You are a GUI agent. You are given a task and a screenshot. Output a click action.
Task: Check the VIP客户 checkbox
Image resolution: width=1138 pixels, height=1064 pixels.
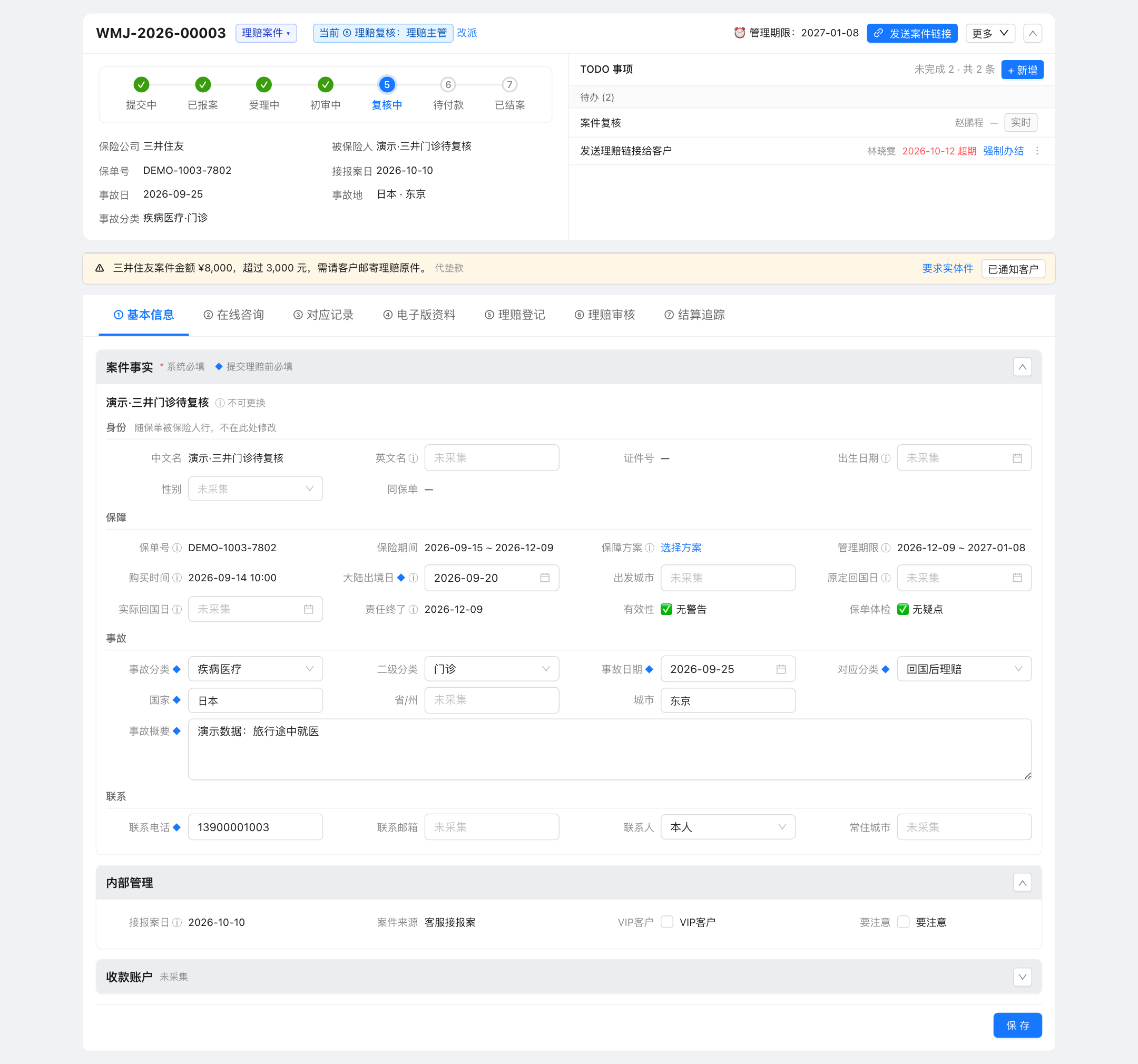pyautogui.click(x=666, y=922)
